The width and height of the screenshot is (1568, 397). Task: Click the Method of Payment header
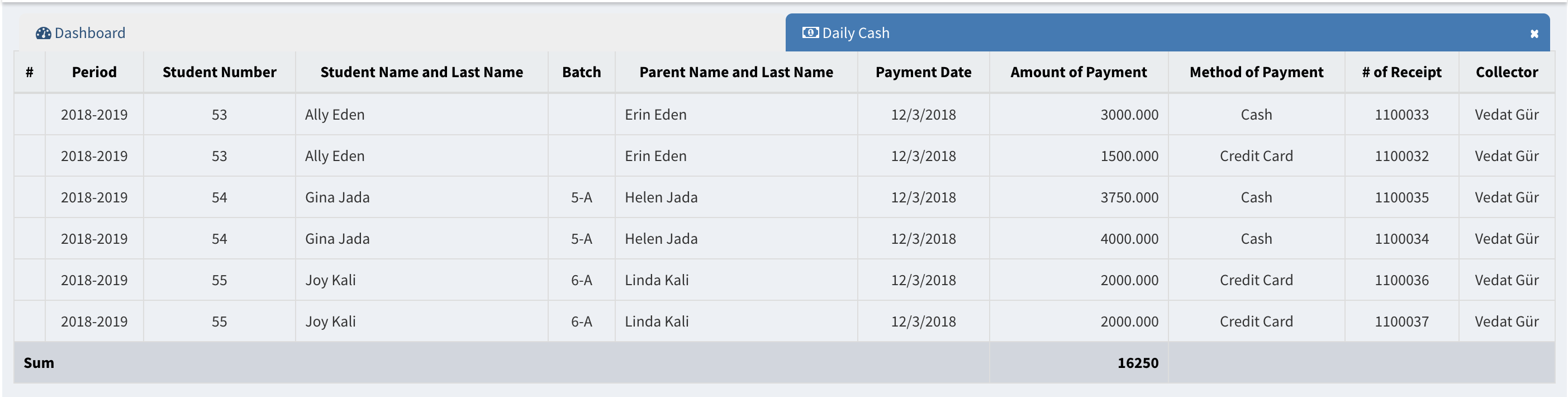point(1256,72)
